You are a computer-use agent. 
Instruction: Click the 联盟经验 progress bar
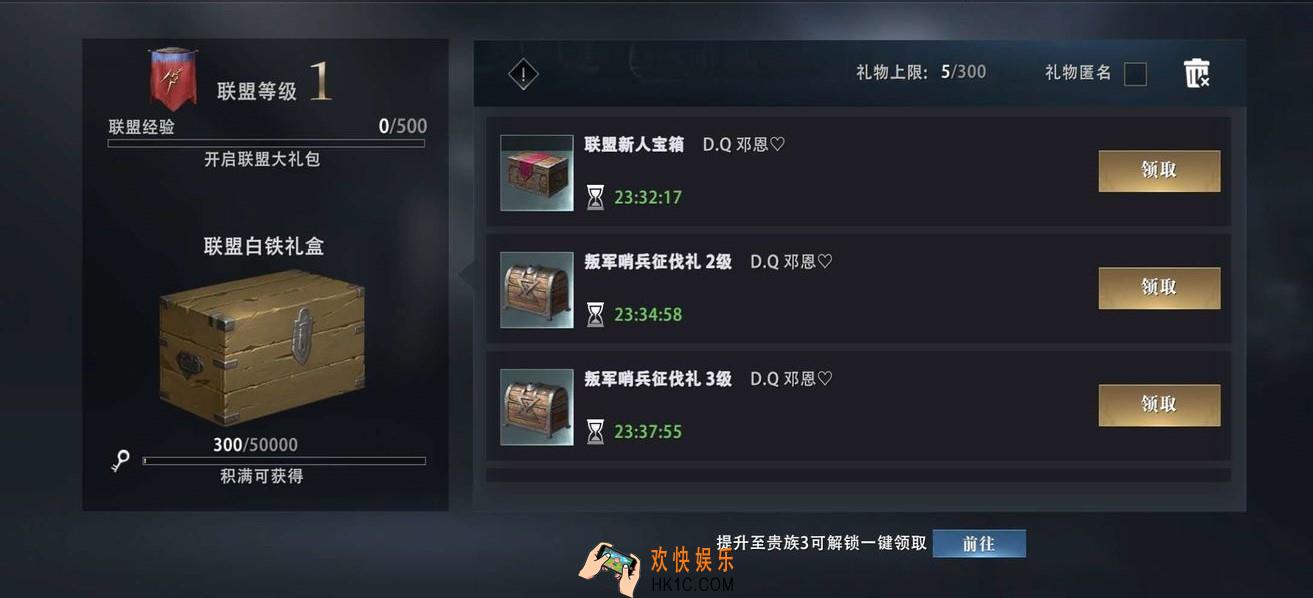(266, 144)
